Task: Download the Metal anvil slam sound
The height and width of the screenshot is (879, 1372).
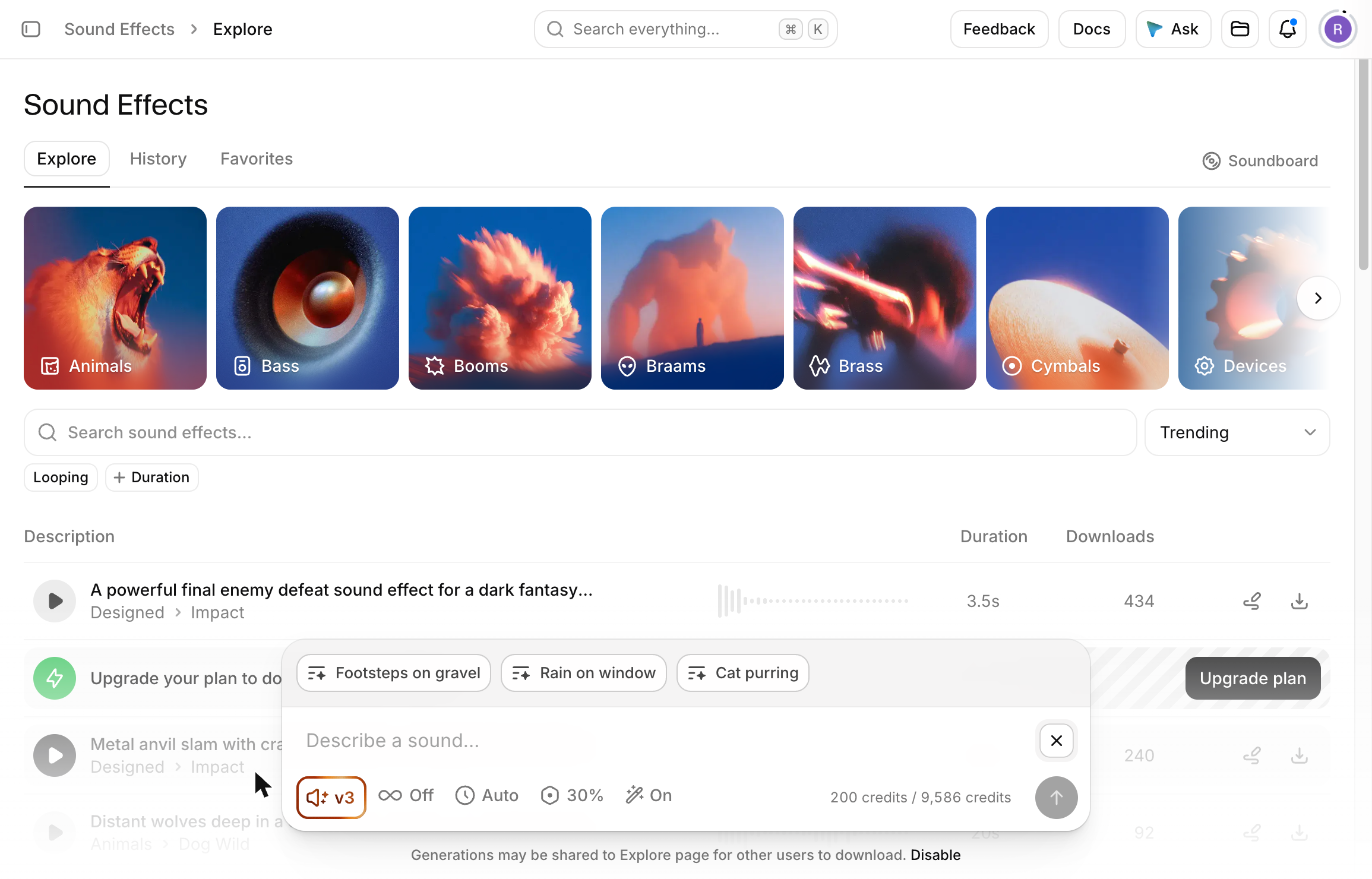Action: 1299,755
